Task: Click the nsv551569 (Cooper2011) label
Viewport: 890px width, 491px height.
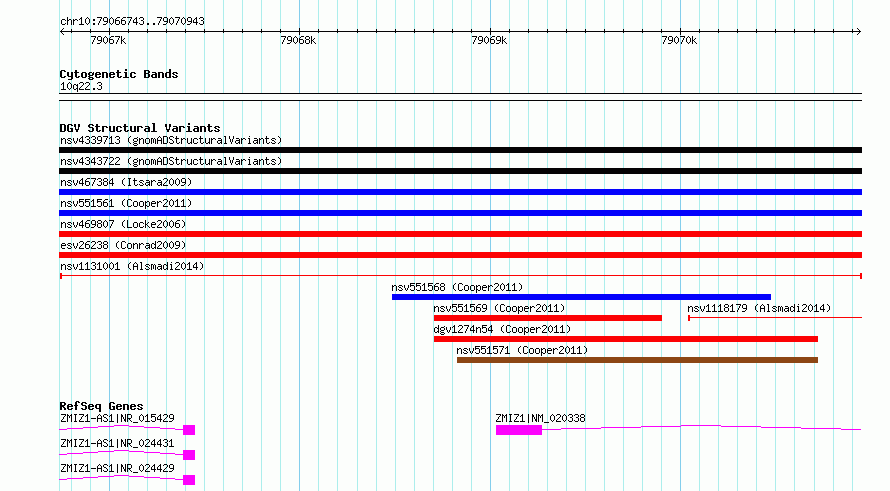Action: click(499, 308)
